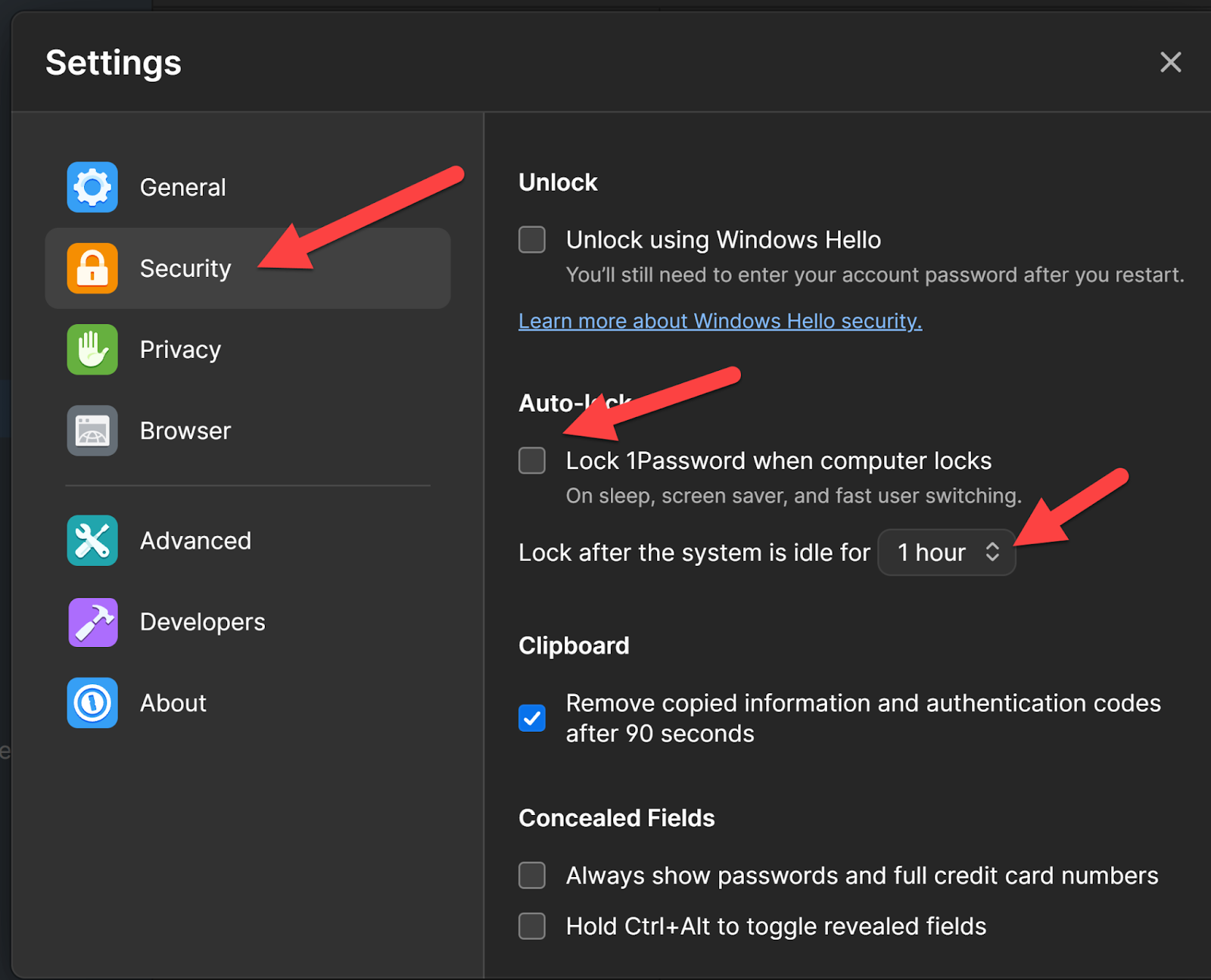Go to Privacy settings
The height and width of the screenshot is (980, 1211).
[x=247, y=350]
